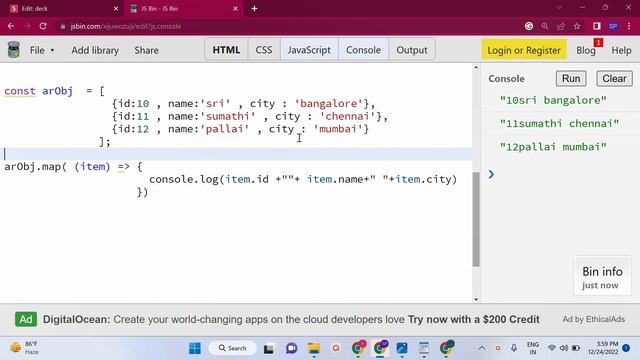640x360 pixels.
Task: Open the File menu dropdown
Action: click(x=42, y=50)
